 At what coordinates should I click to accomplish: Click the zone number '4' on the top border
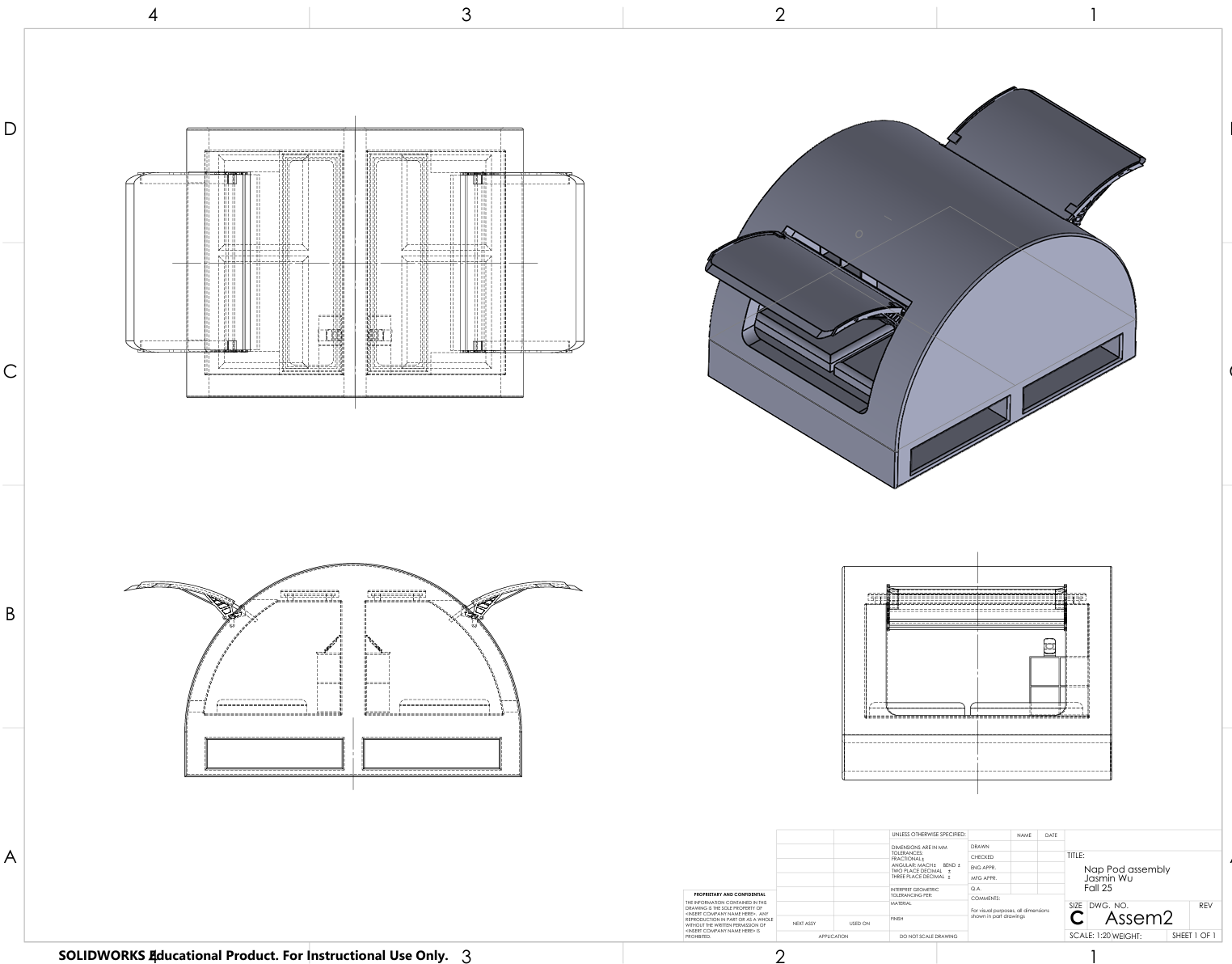tap(153, 15)
